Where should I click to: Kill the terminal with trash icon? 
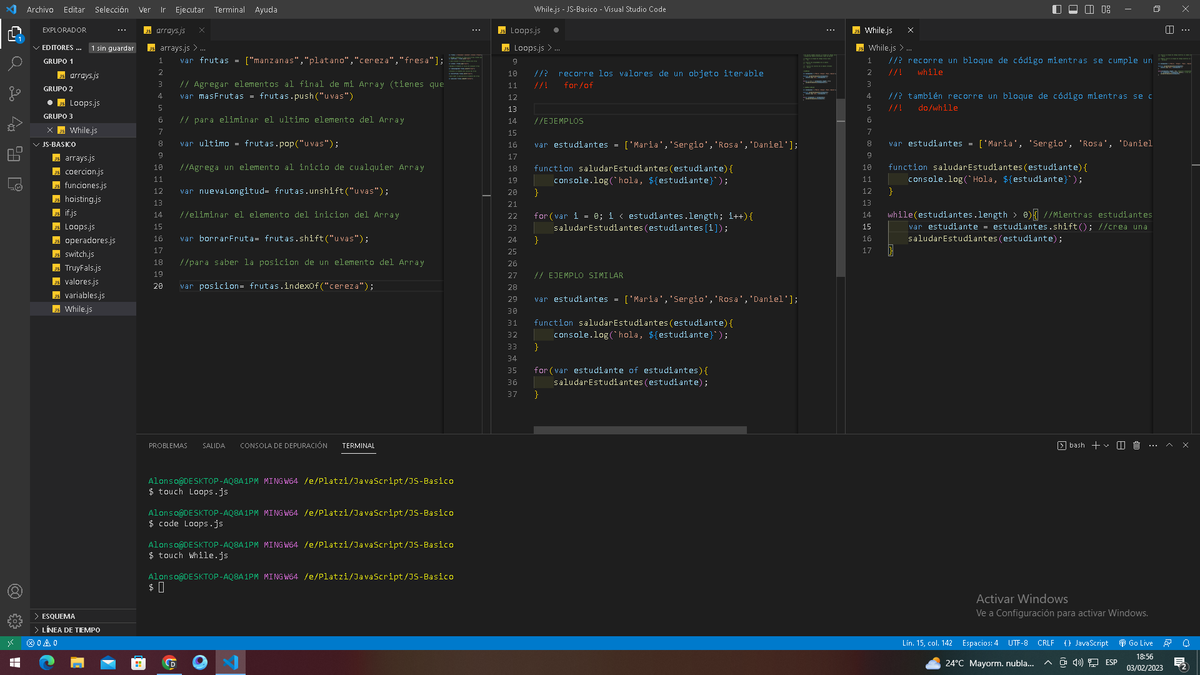tap(1136, 445)
